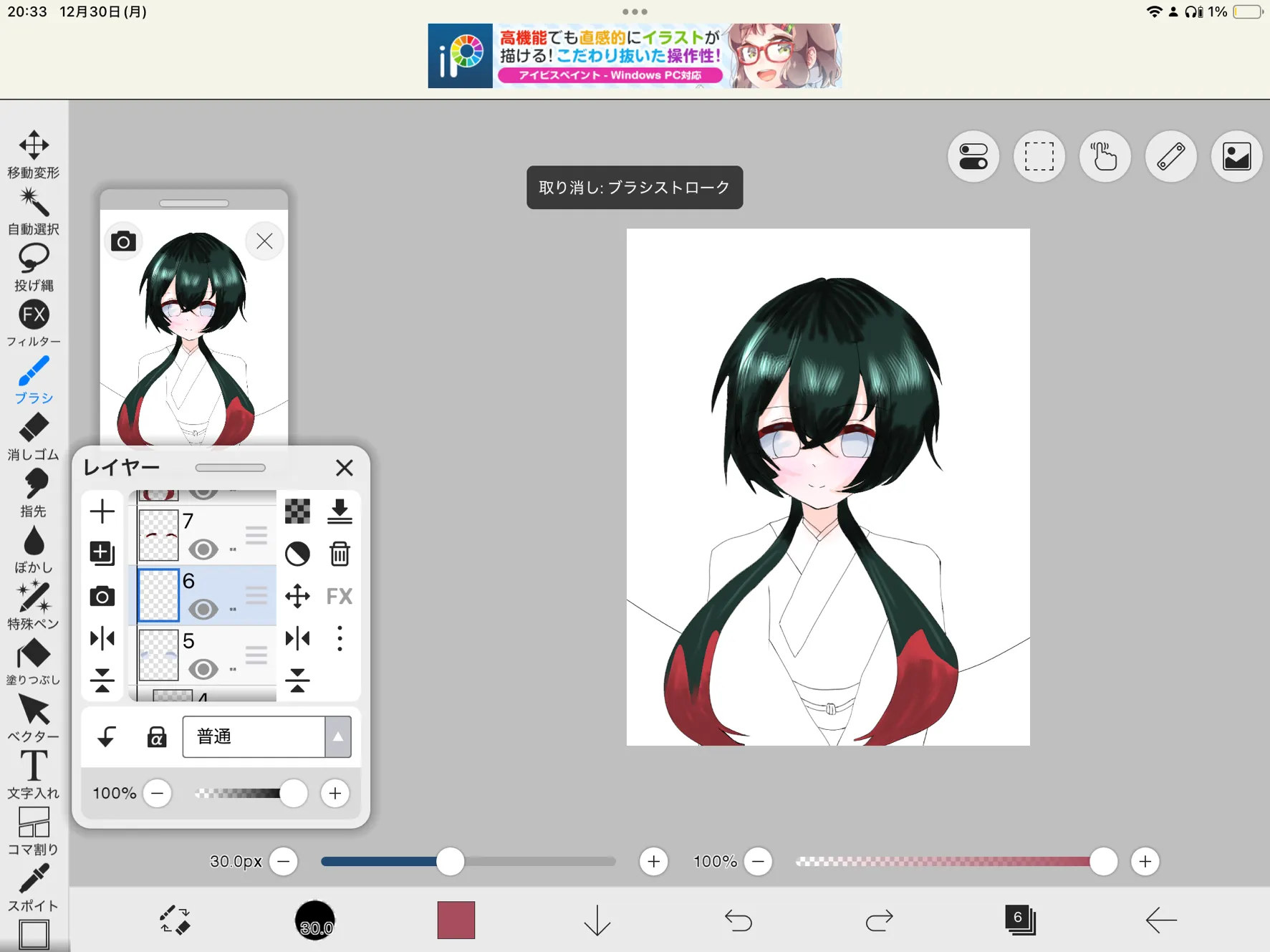Select the ベクター vector tool
1270x952 pixels.
point(34,718)
